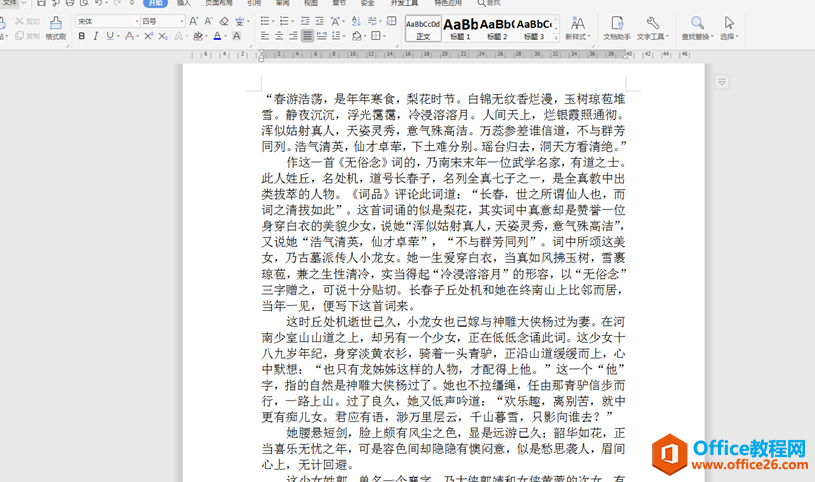Click the show paragraph marks icon
Image resolution: width=815 pixels, height=482 pixels.
pos(372,21)
